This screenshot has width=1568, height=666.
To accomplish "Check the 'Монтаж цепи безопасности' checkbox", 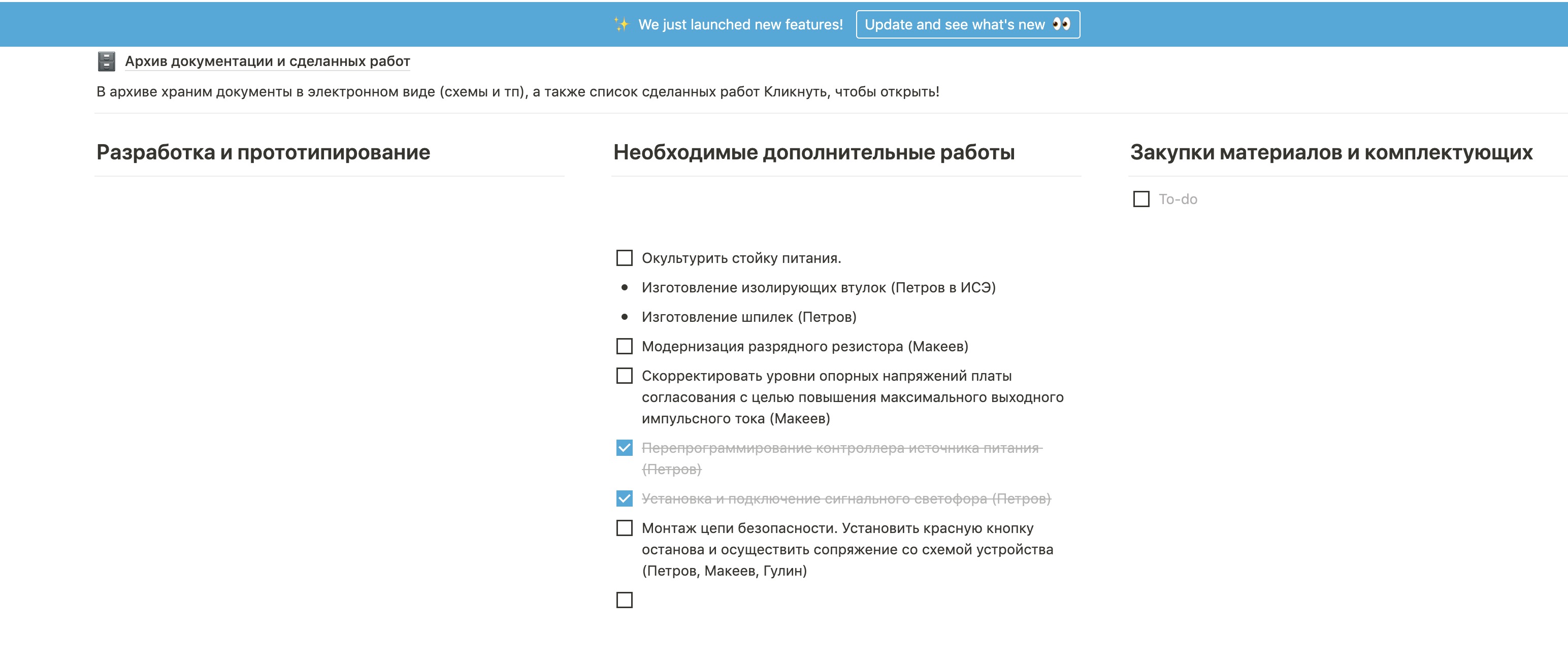I will point(625,528).
